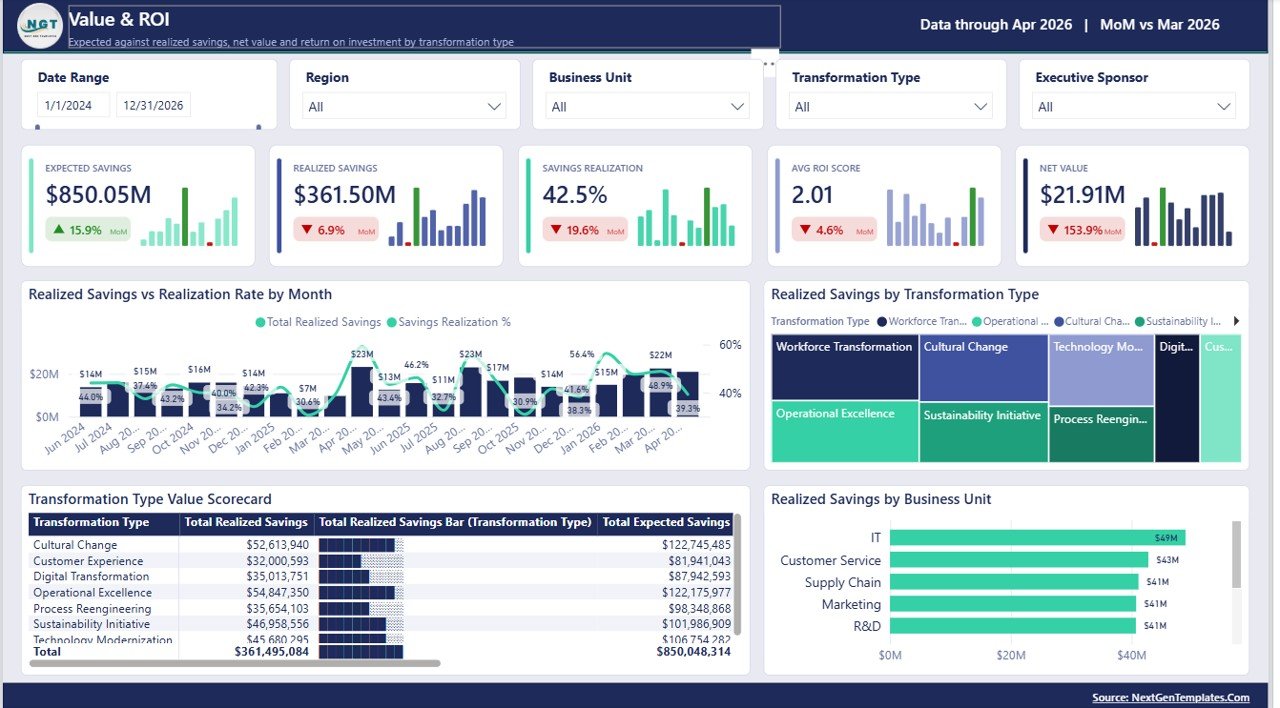Click the left handle of the date range slider
The height and width of the screenshot is (708, 1280).
[x=38, y=126]
